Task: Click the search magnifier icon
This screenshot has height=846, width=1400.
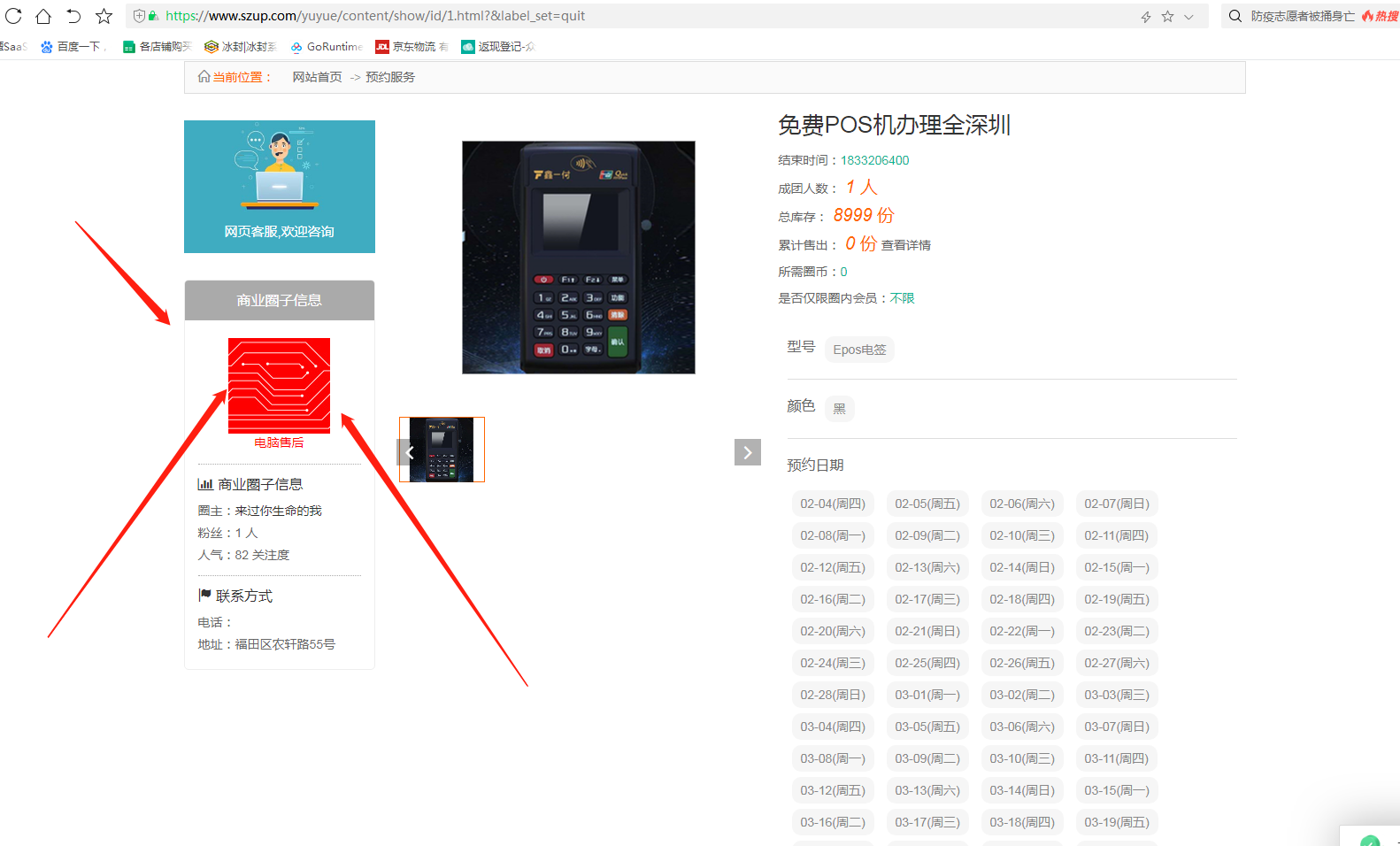Action: (1235, 16)
